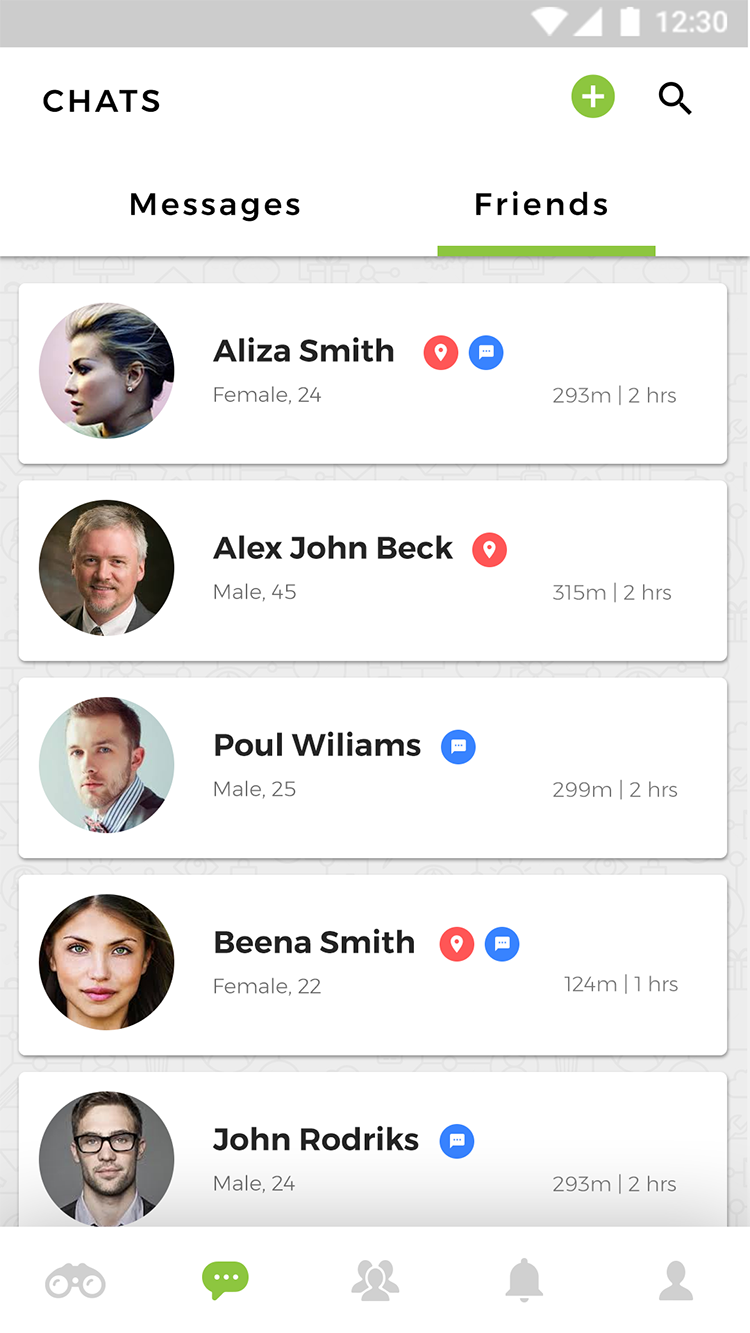Switch to the Messages tab
The image size is (750, 1333).
(214, 204)
